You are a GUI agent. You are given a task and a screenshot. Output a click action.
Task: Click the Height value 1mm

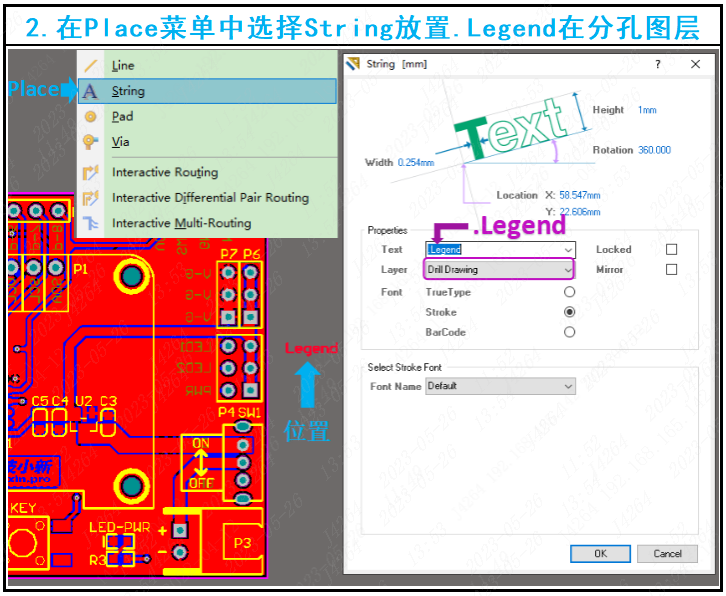(647, 110)
